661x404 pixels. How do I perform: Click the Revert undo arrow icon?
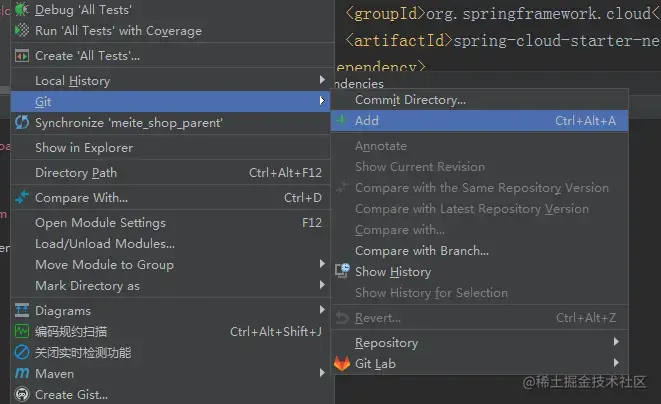point(342,318)
